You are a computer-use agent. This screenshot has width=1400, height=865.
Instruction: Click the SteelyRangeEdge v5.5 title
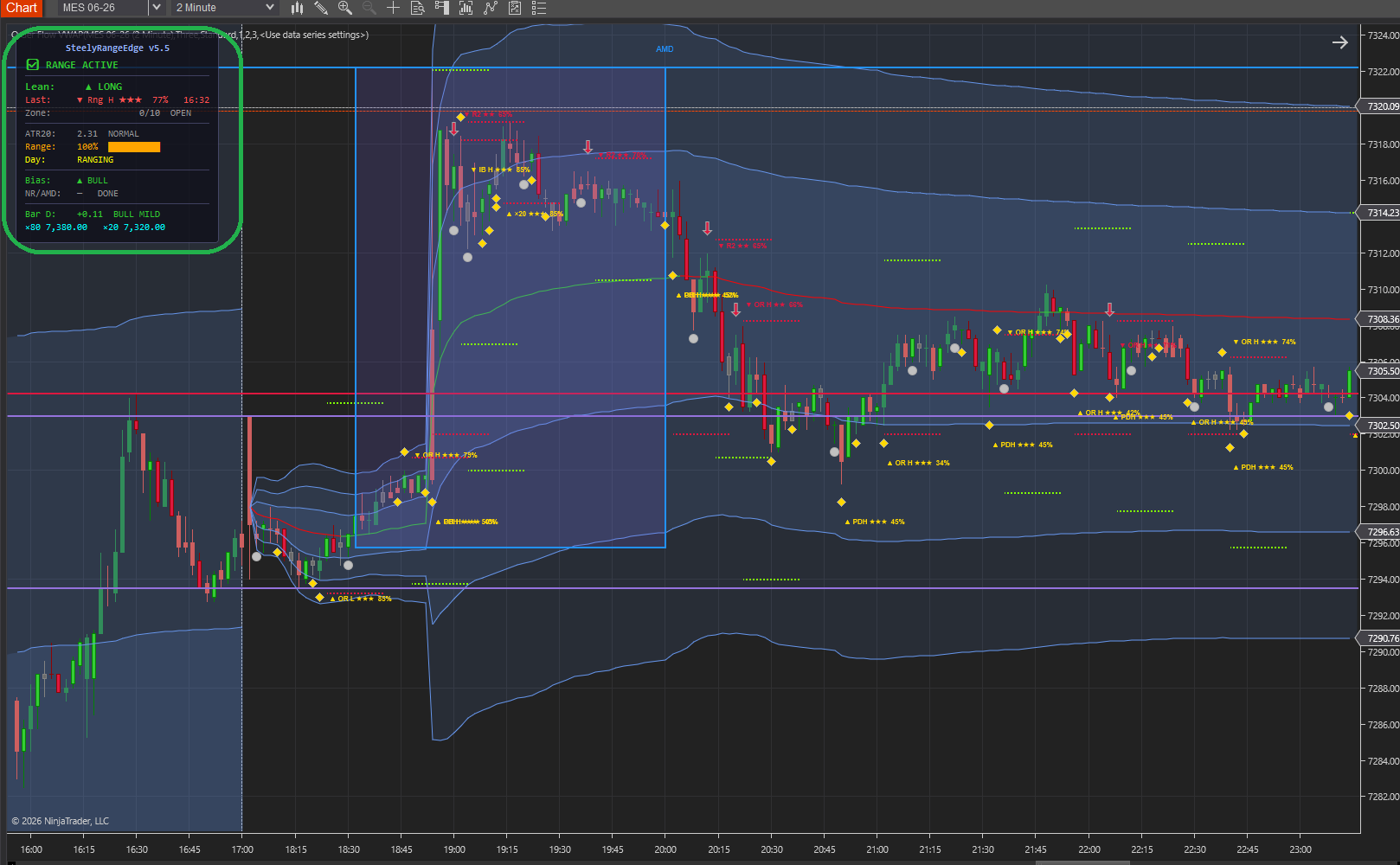(118, 48)
